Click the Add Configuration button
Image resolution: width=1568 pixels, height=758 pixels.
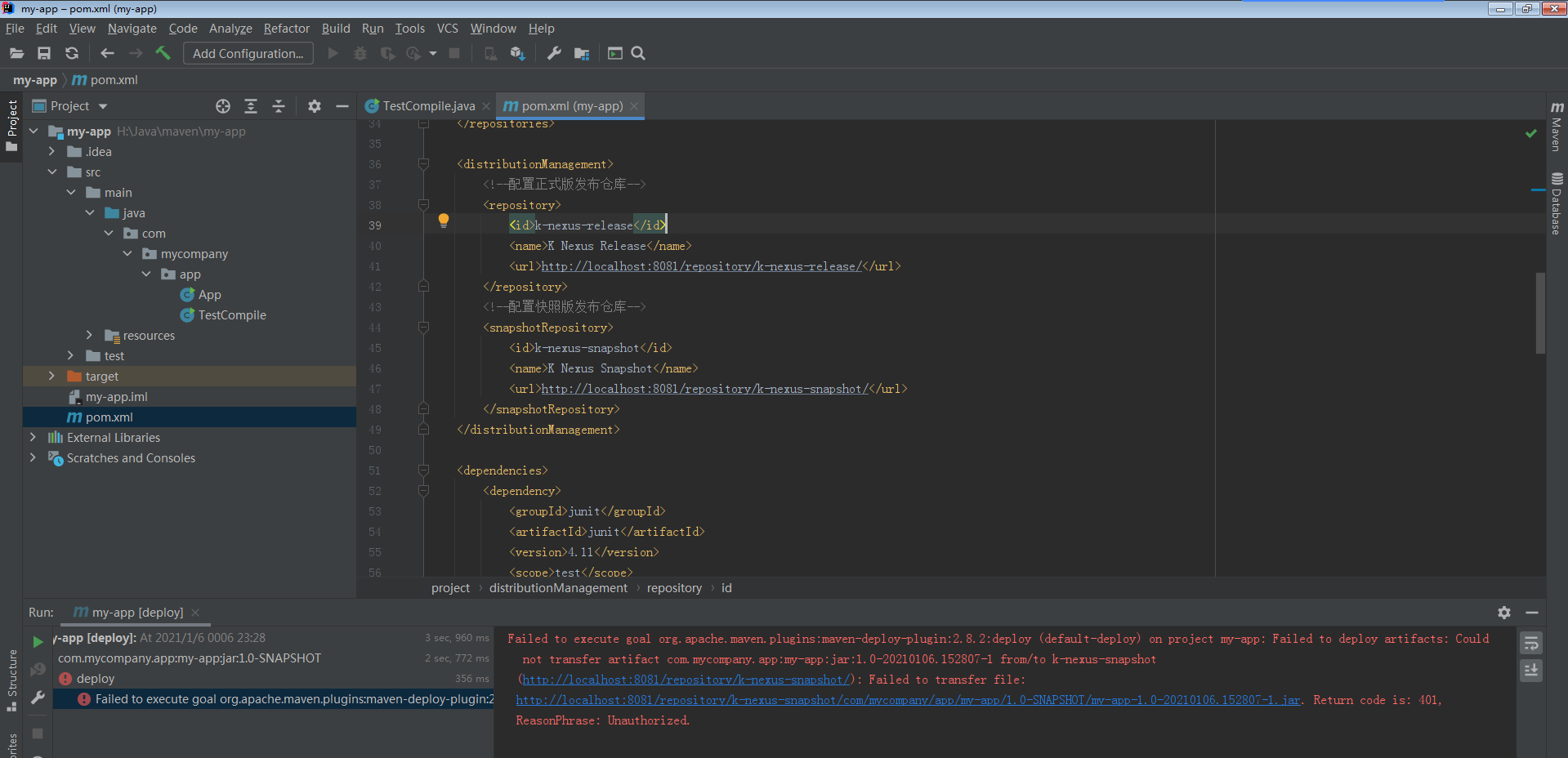pyautogui.click(x=248, y=54)
